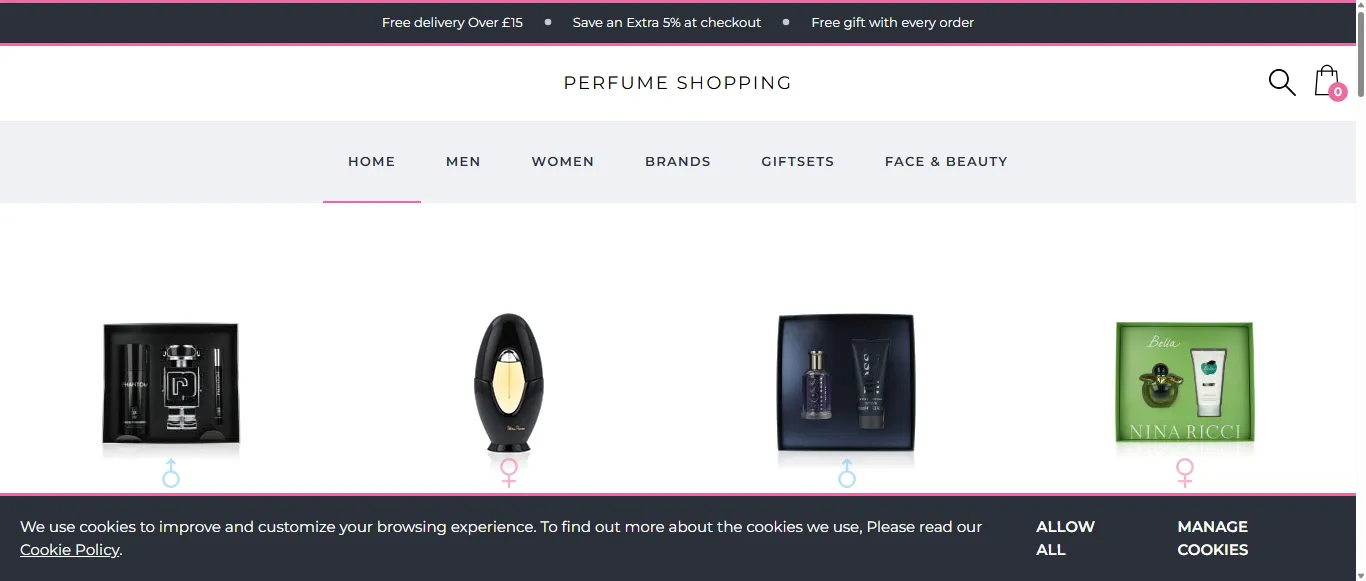
Task: Read the Cookie Policy link
Action: (x=69, y=549)
